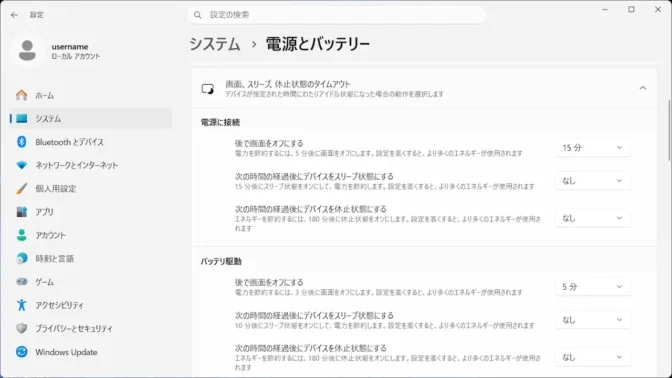Click the vertical scrollbar thumb

(669, 131)
